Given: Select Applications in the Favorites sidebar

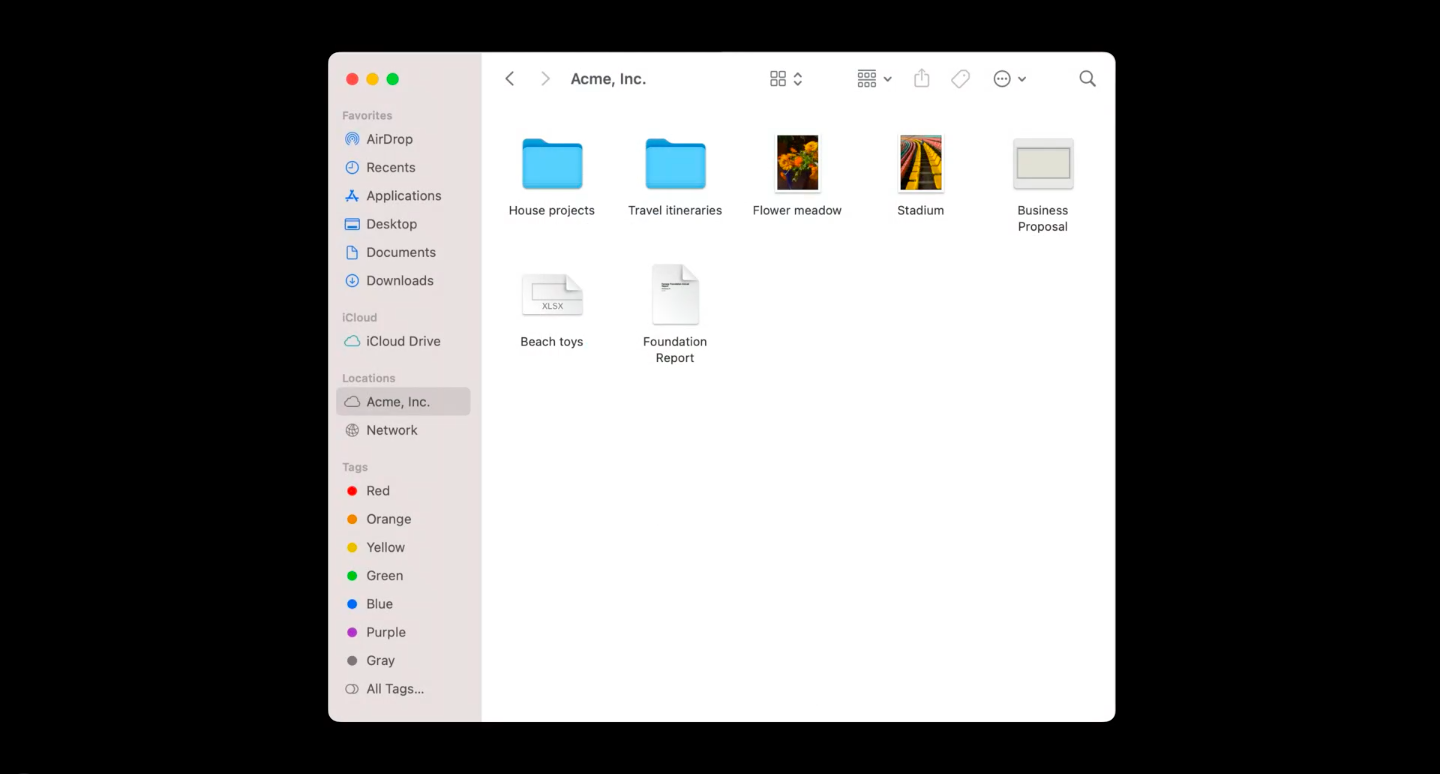Looking at the screenshot, I should point(404,195).
